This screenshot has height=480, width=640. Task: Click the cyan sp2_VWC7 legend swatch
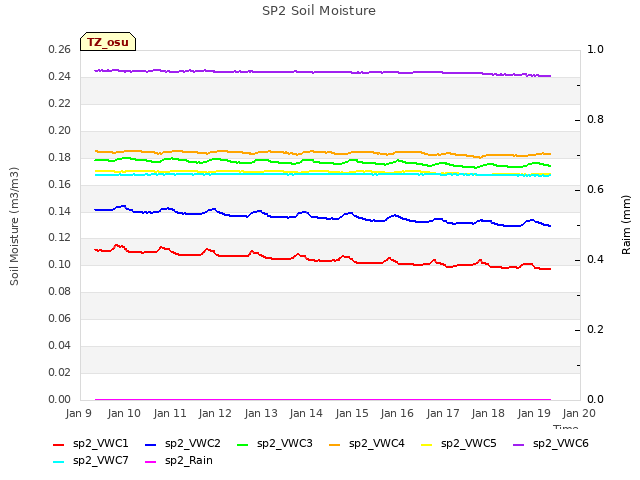59,462
